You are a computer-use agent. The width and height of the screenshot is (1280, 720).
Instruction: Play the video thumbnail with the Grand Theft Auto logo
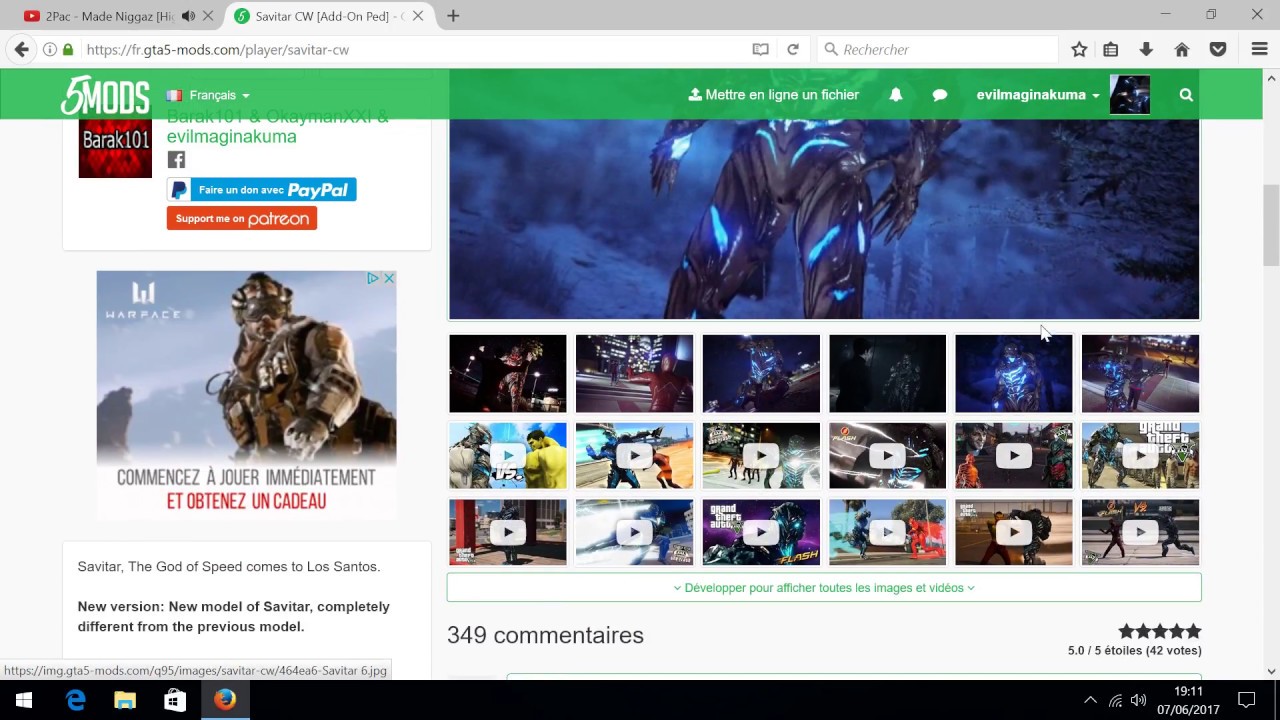point(1140,455)
